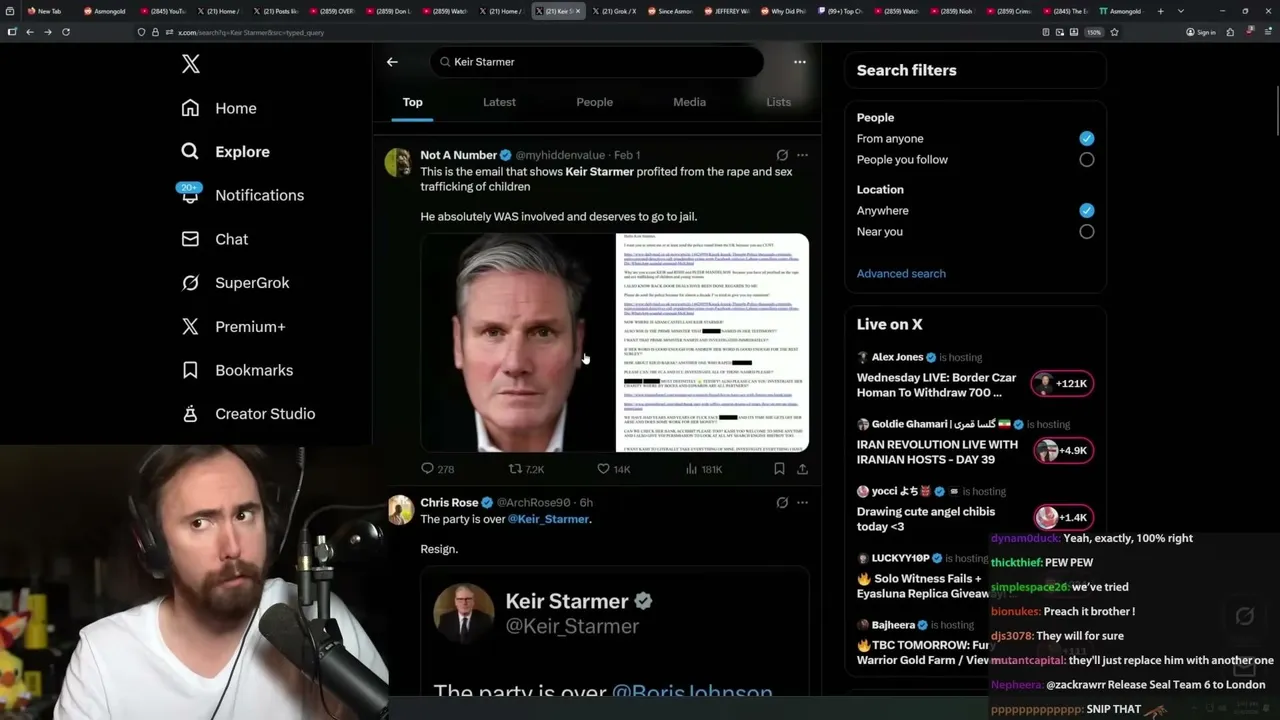Join Goldie Ghamari's live via +4.9K button

1063,451
